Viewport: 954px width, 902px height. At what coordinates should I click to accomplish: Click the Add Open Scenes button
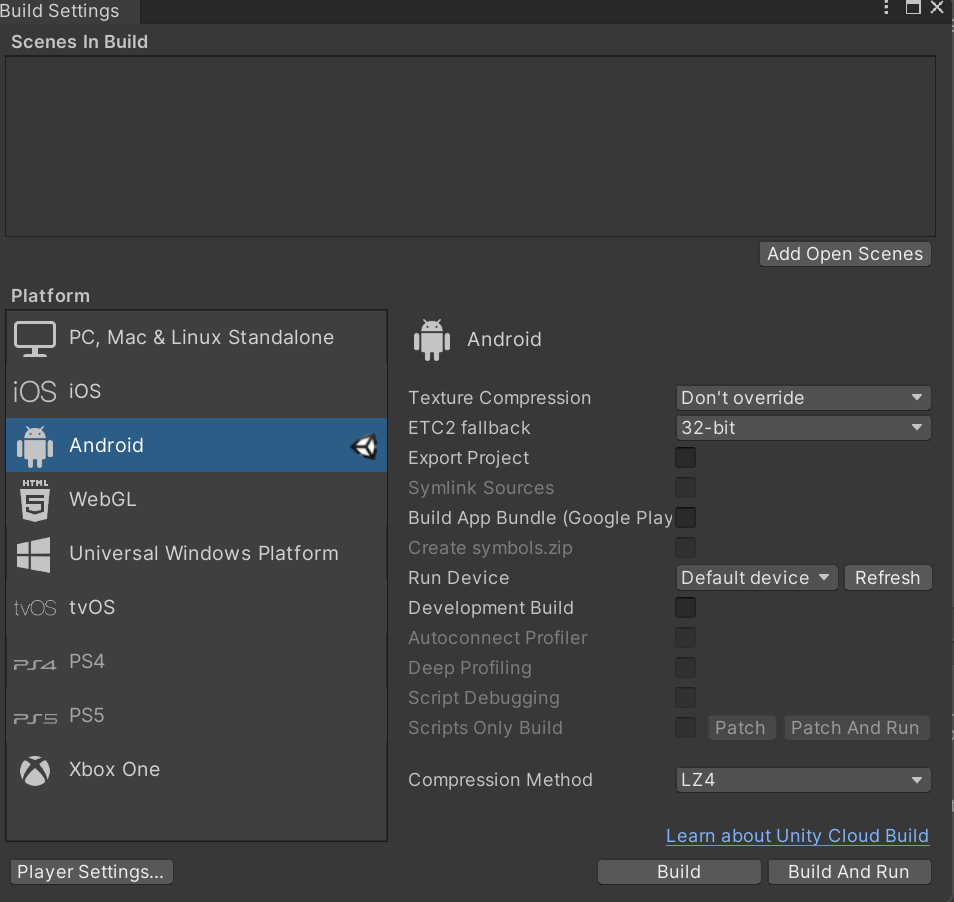click(x=845, y=254)
